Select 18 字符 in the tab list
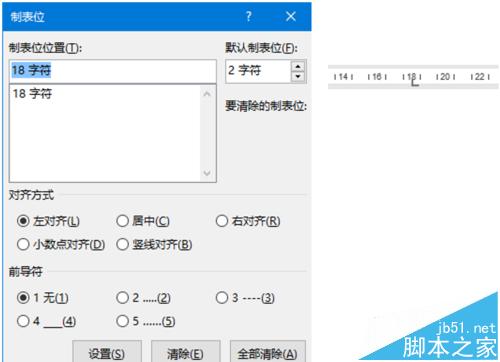 [x=32, y=93]
